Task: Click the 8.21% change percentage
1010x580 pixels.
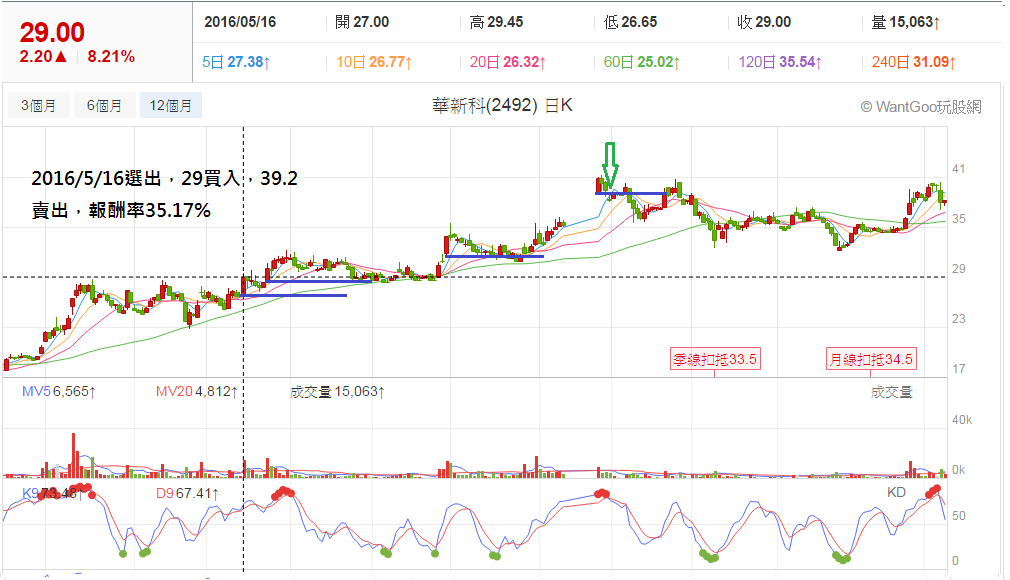Action: pyautogui.click(x=111, y=57)
